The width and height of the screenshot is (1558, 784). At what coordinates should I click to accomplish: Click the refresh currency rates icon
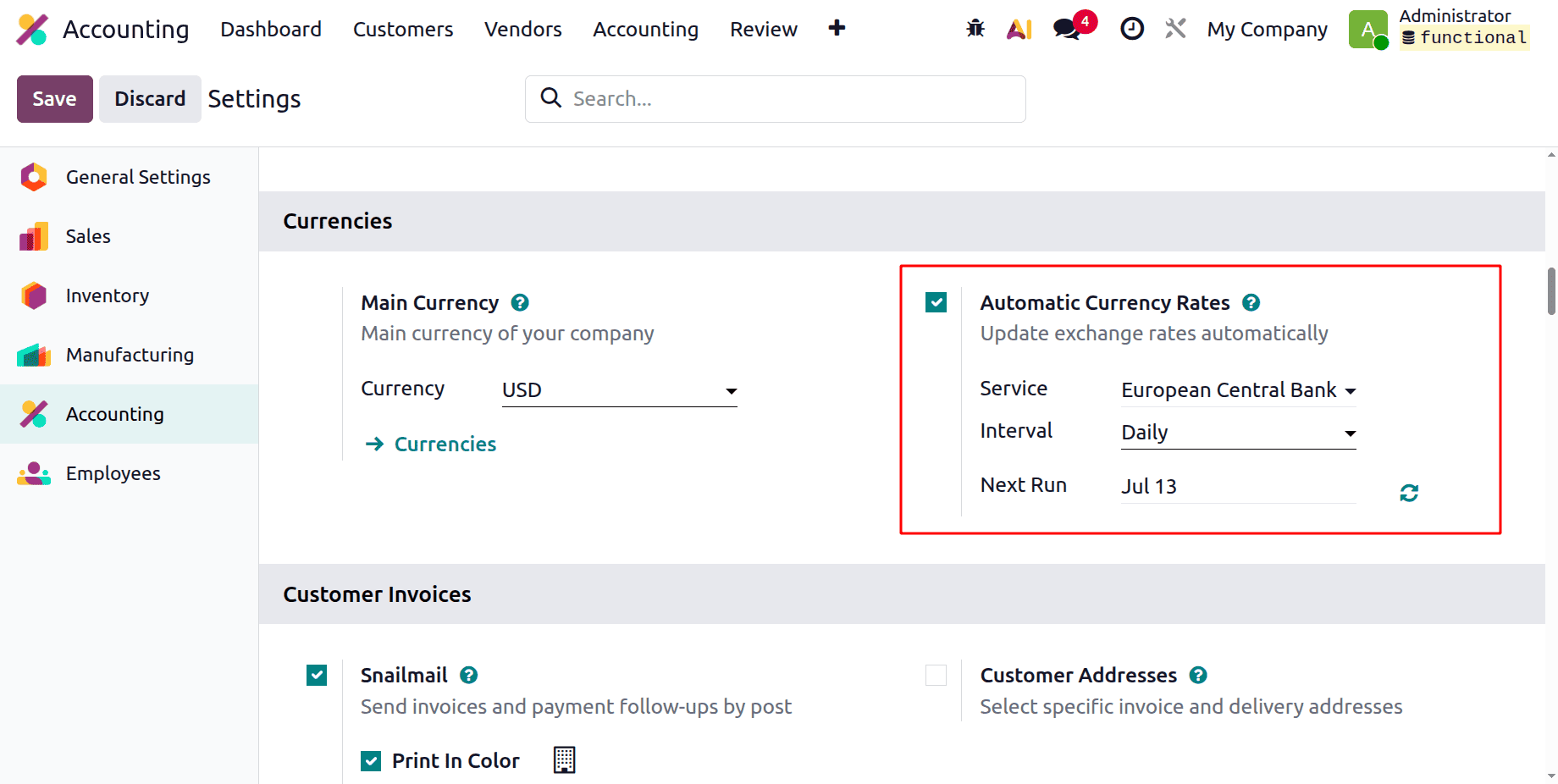coord(1409,493)
